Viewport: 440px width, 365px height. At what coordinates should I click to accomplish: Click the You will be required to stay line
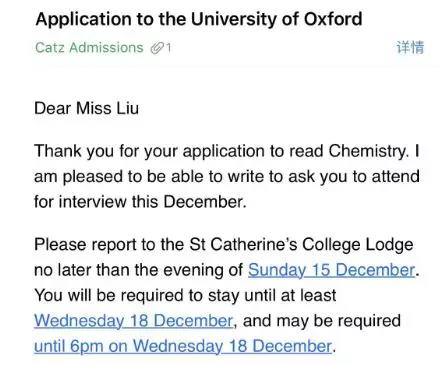click(x=185, y=295)
